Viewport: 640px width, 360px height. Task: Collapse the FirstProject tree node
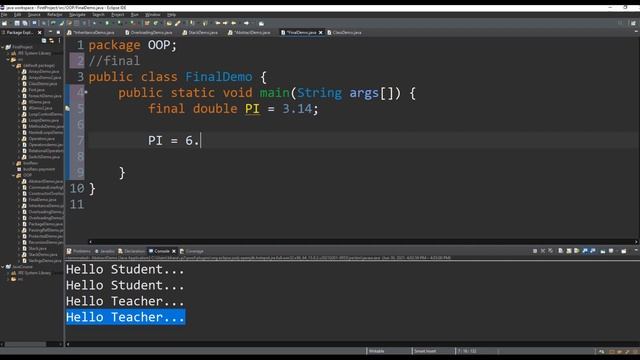(3, 47)
